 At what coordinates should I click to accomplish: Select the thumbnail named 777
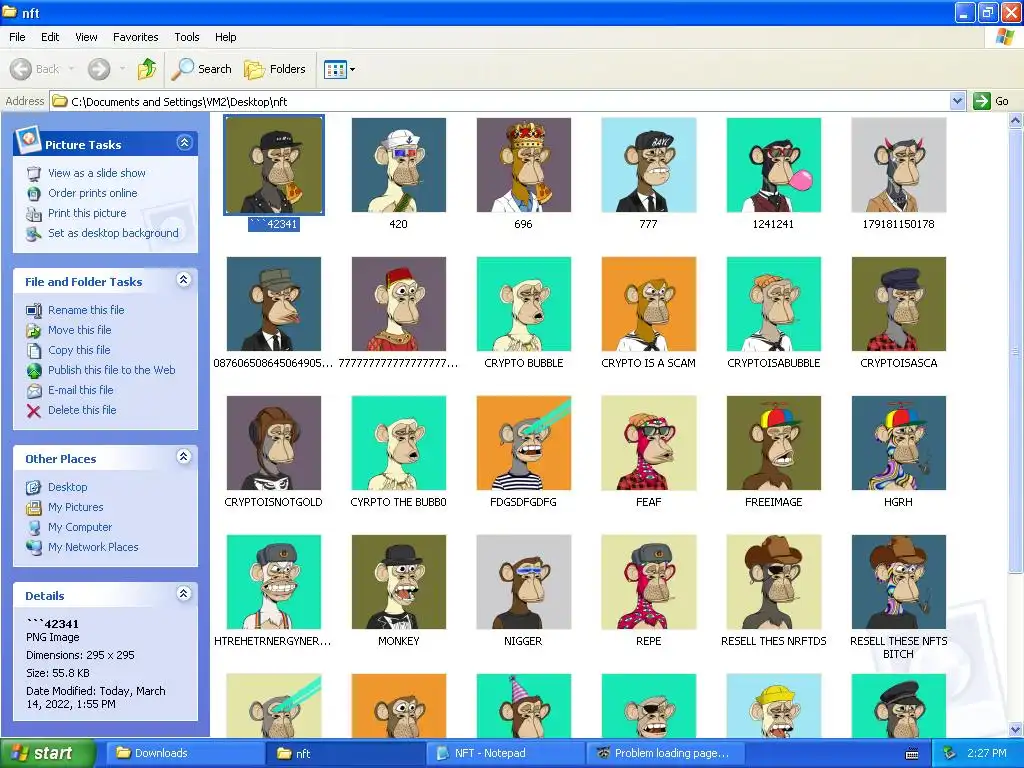[x=648, y=165]
